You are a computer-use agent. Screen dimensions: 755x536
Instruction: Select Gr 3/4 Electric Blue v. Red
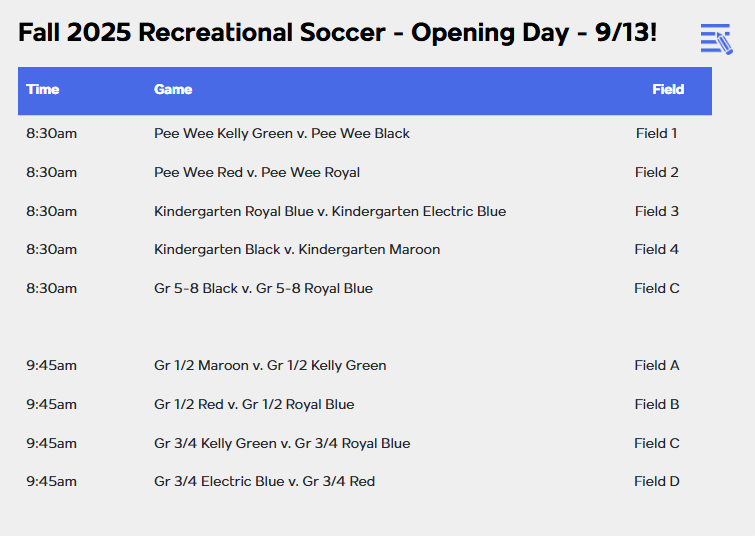[x=264, y=481]
